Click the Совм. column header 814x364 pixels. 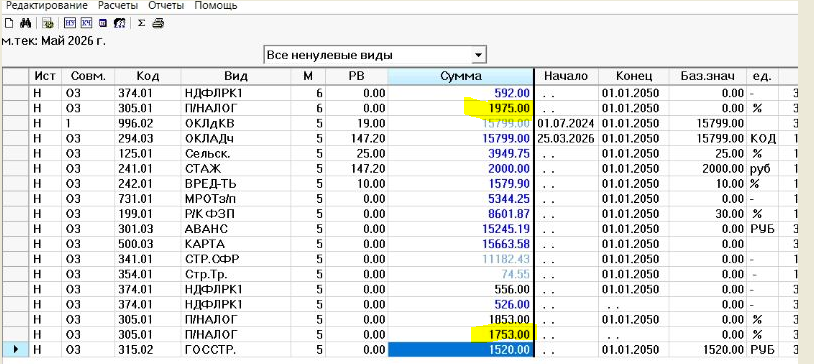pyautogui.click(x=88, y=76)
